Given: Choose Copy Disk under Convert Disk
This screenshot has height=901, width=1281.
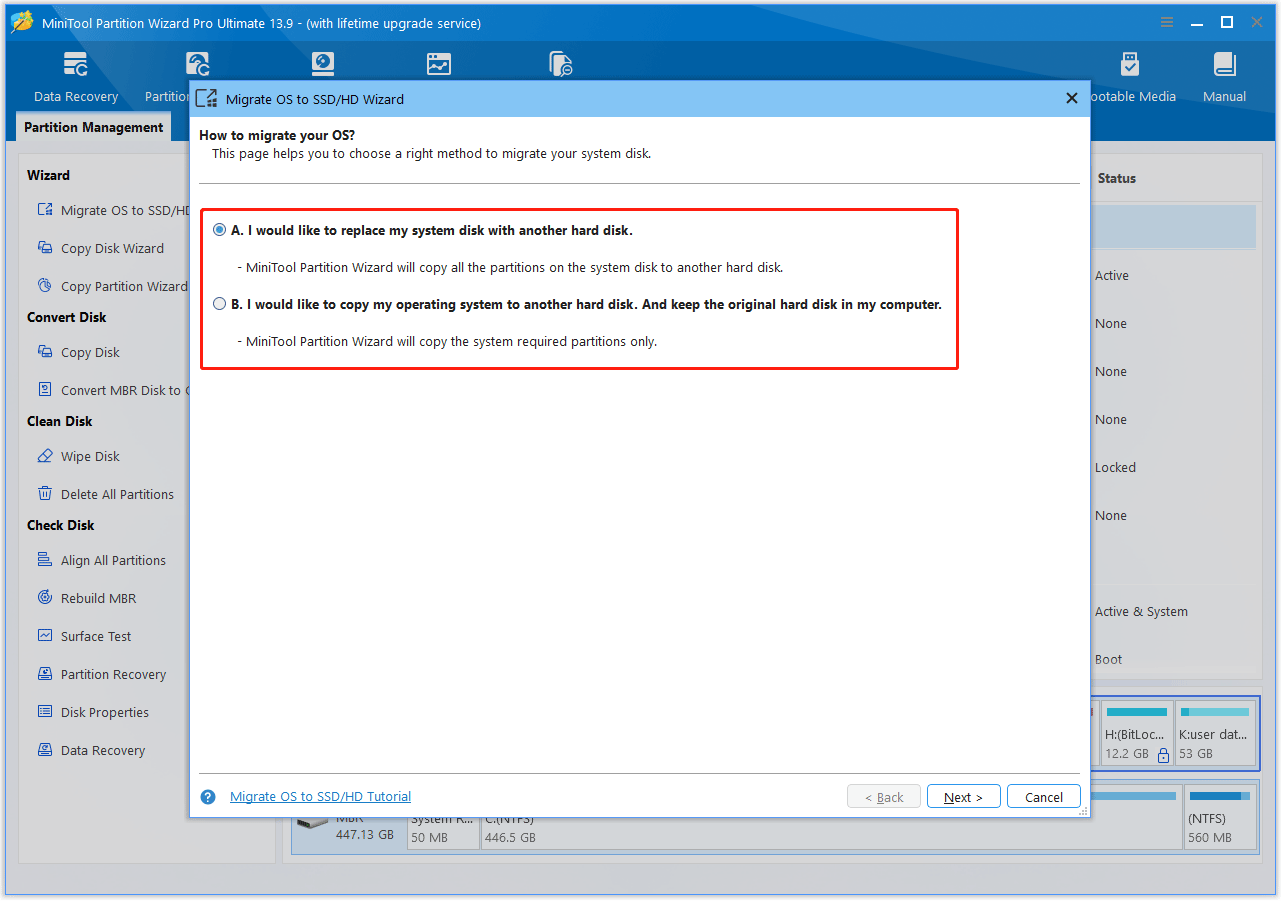Looking at the screenshot, I should [x=79, y=352].
